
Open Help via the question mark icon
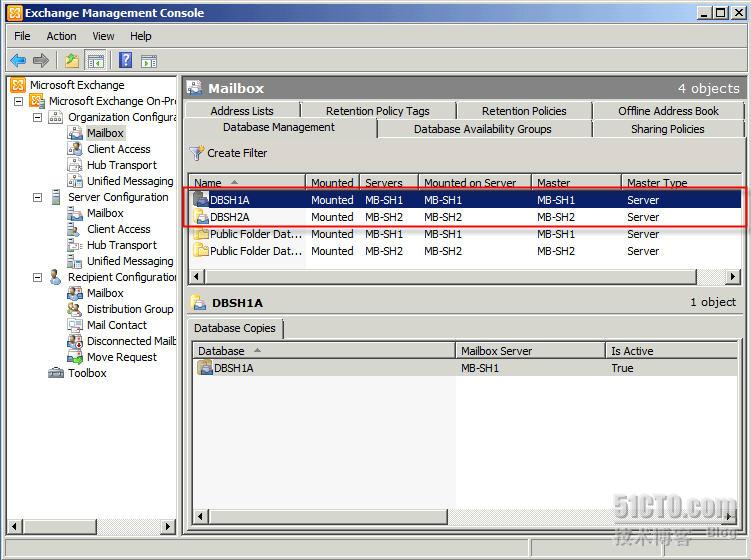point(125,60)
